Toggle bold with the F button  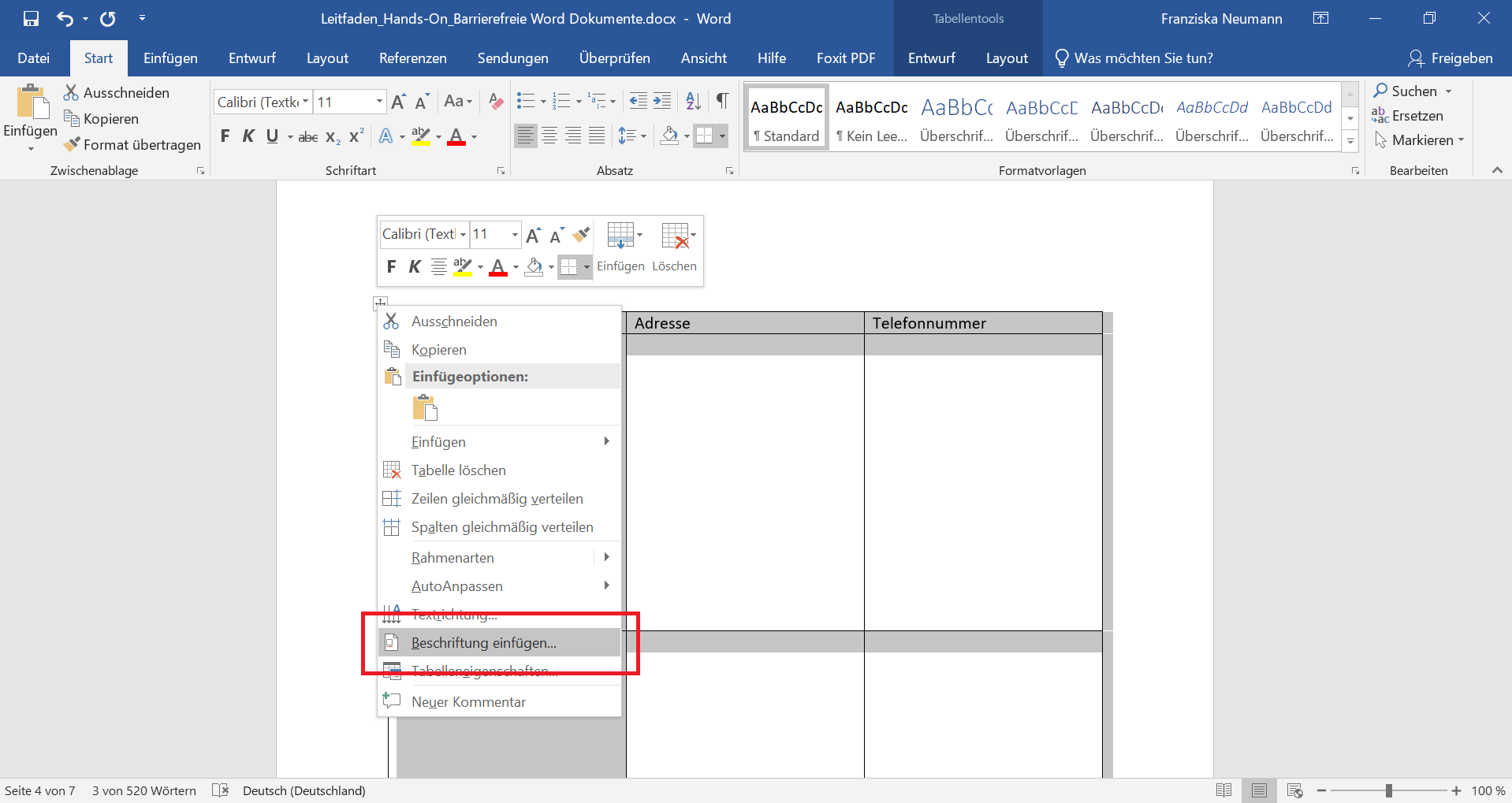click(x=225, y=136)
